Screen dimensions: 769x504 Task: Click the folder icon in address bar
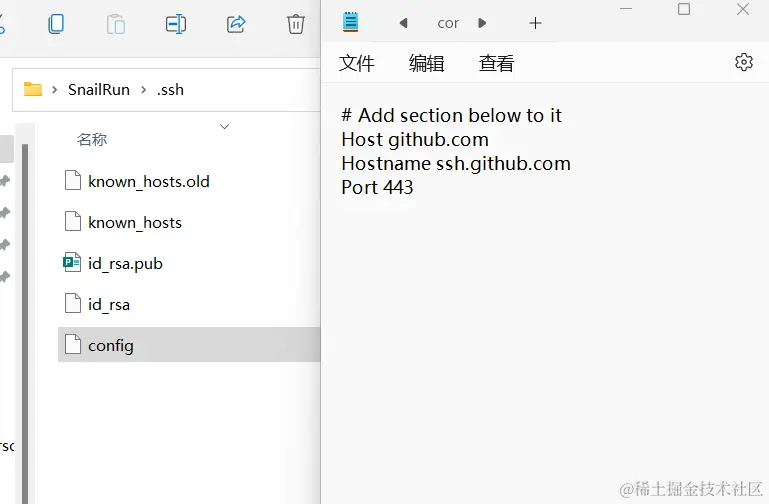[x=33, y=89]
